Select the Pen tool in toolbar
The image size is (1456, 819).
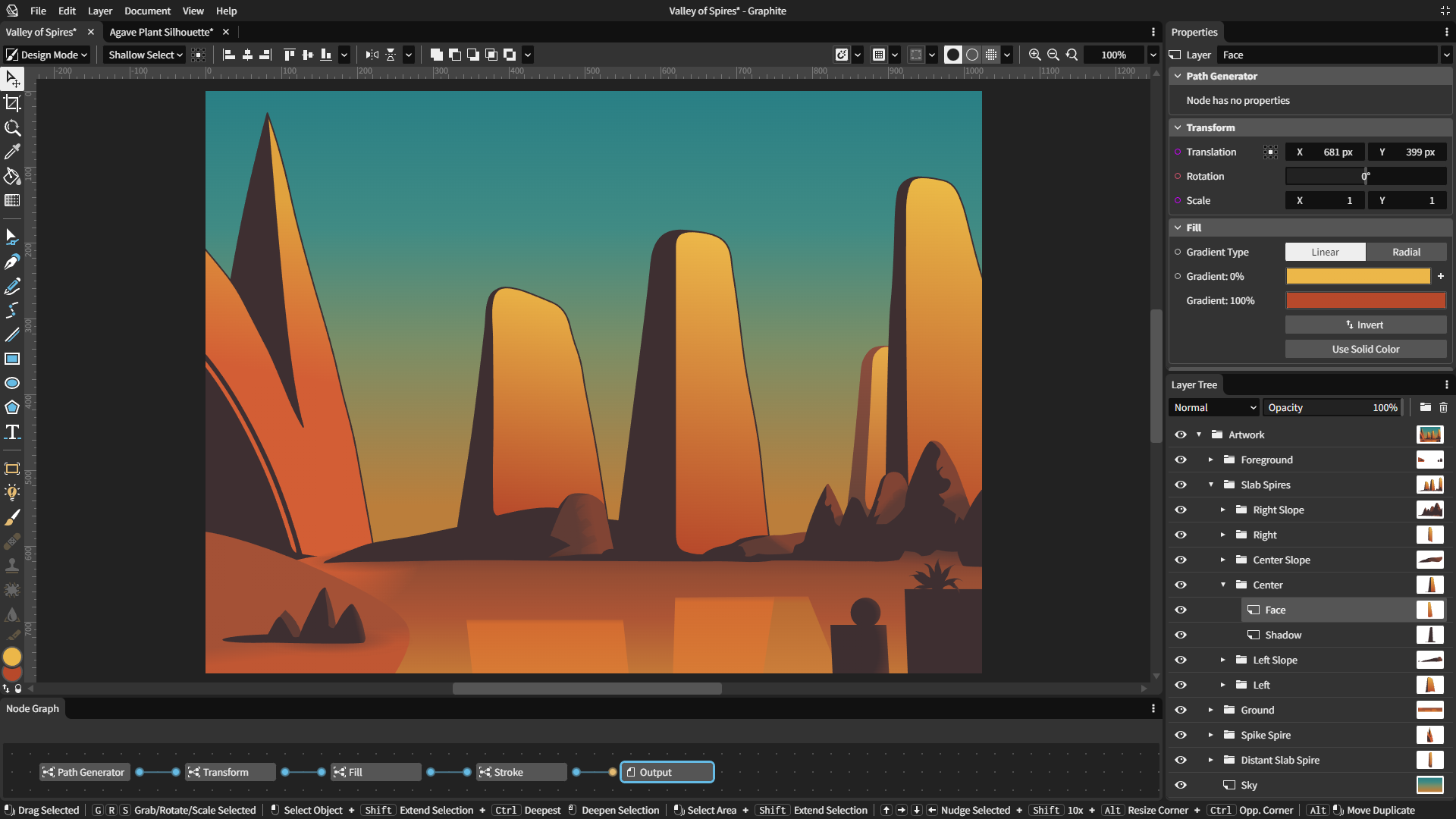click(13, 262)
